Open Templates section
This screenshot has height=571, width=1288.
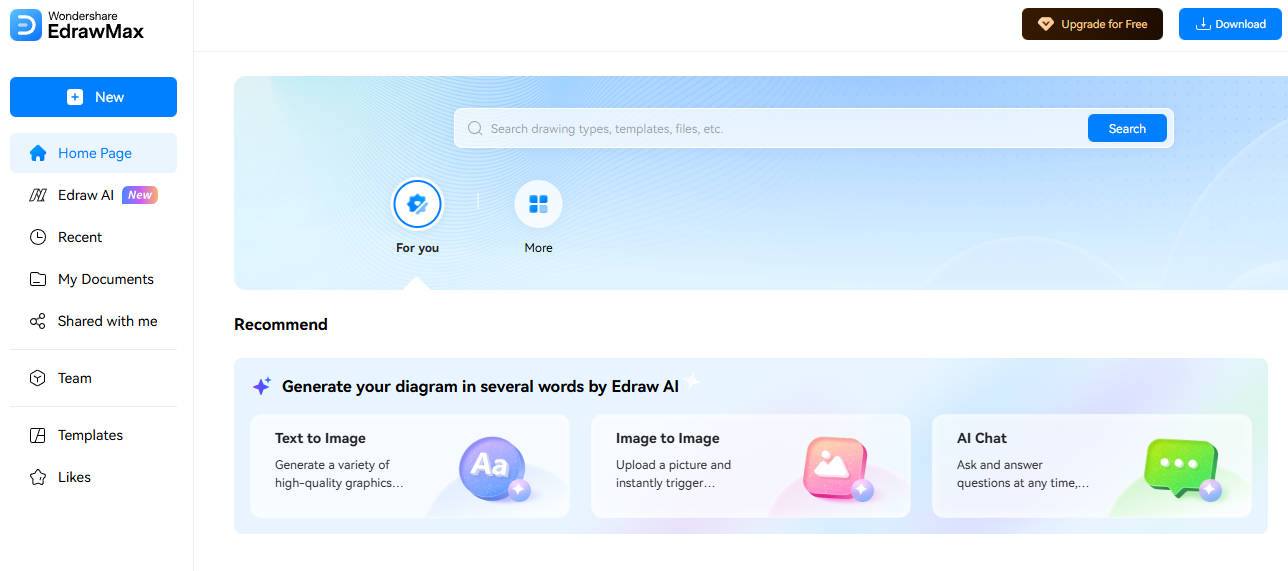[93, 435]
